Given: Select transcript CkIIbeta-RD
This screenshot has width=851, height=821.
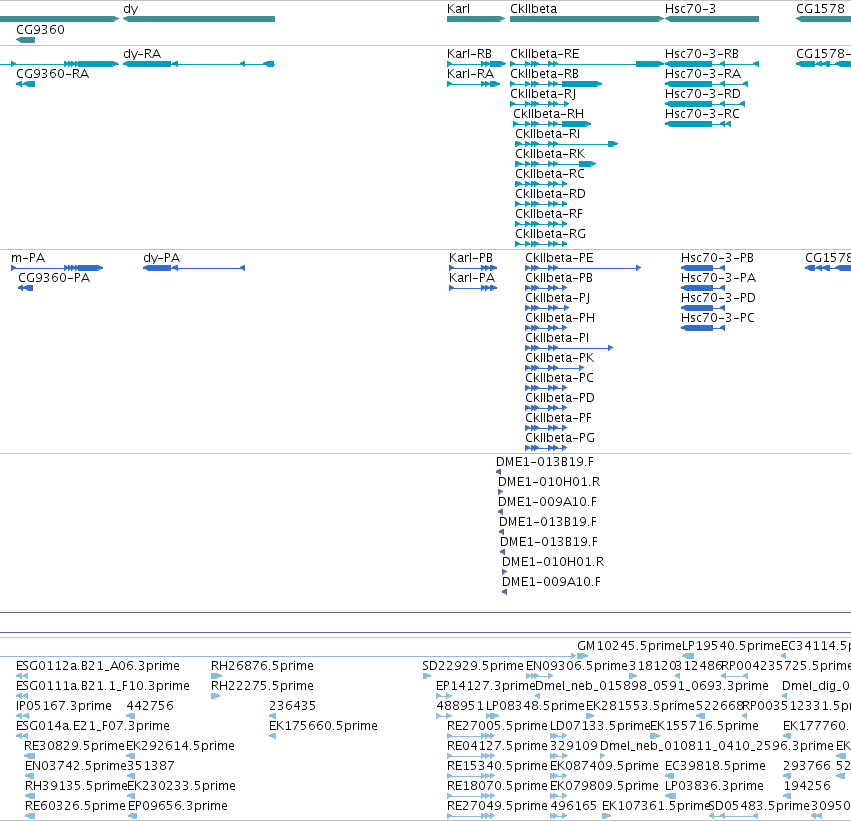Looking at the screenshot, I should tap(541, 205).
